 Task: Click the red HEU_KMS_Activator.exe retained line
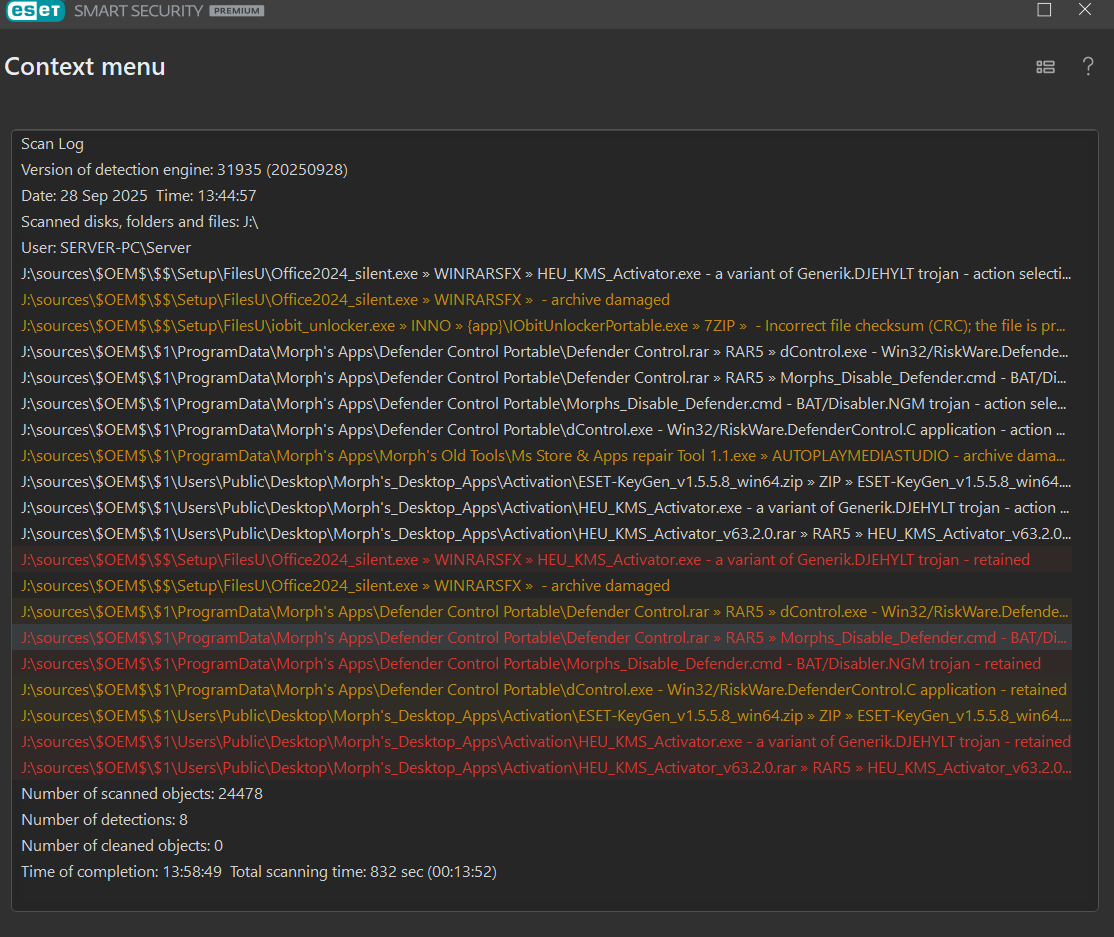point(545,742)
